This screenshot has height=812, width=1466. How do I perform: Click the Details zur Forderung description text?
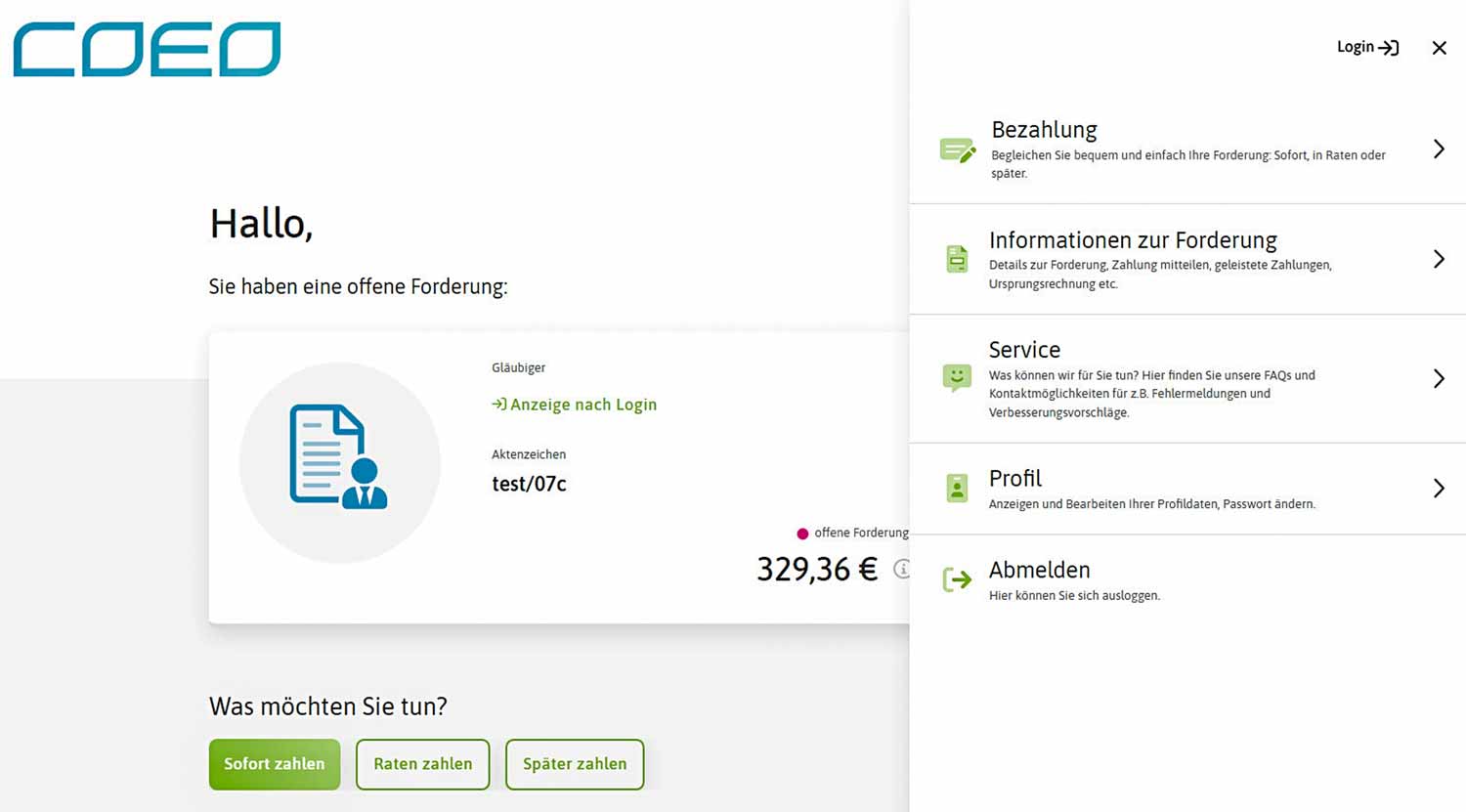click(x=1160, y=275)
